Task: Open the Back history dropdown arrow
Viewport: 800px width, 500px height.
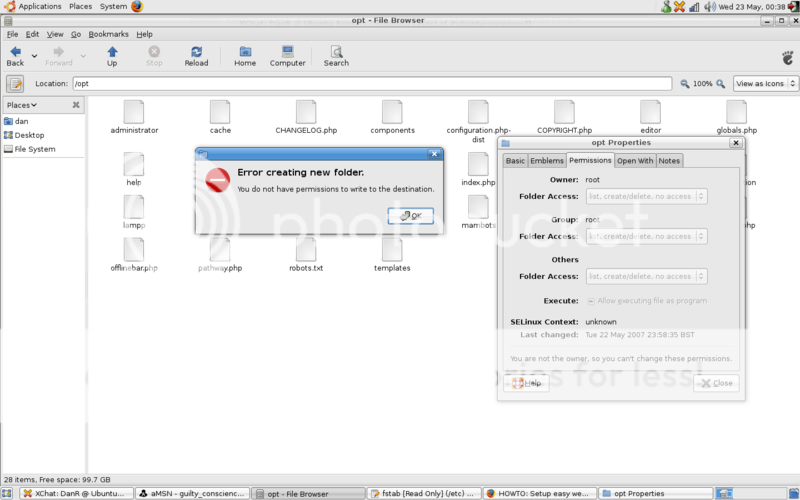Action: (34, 56)
